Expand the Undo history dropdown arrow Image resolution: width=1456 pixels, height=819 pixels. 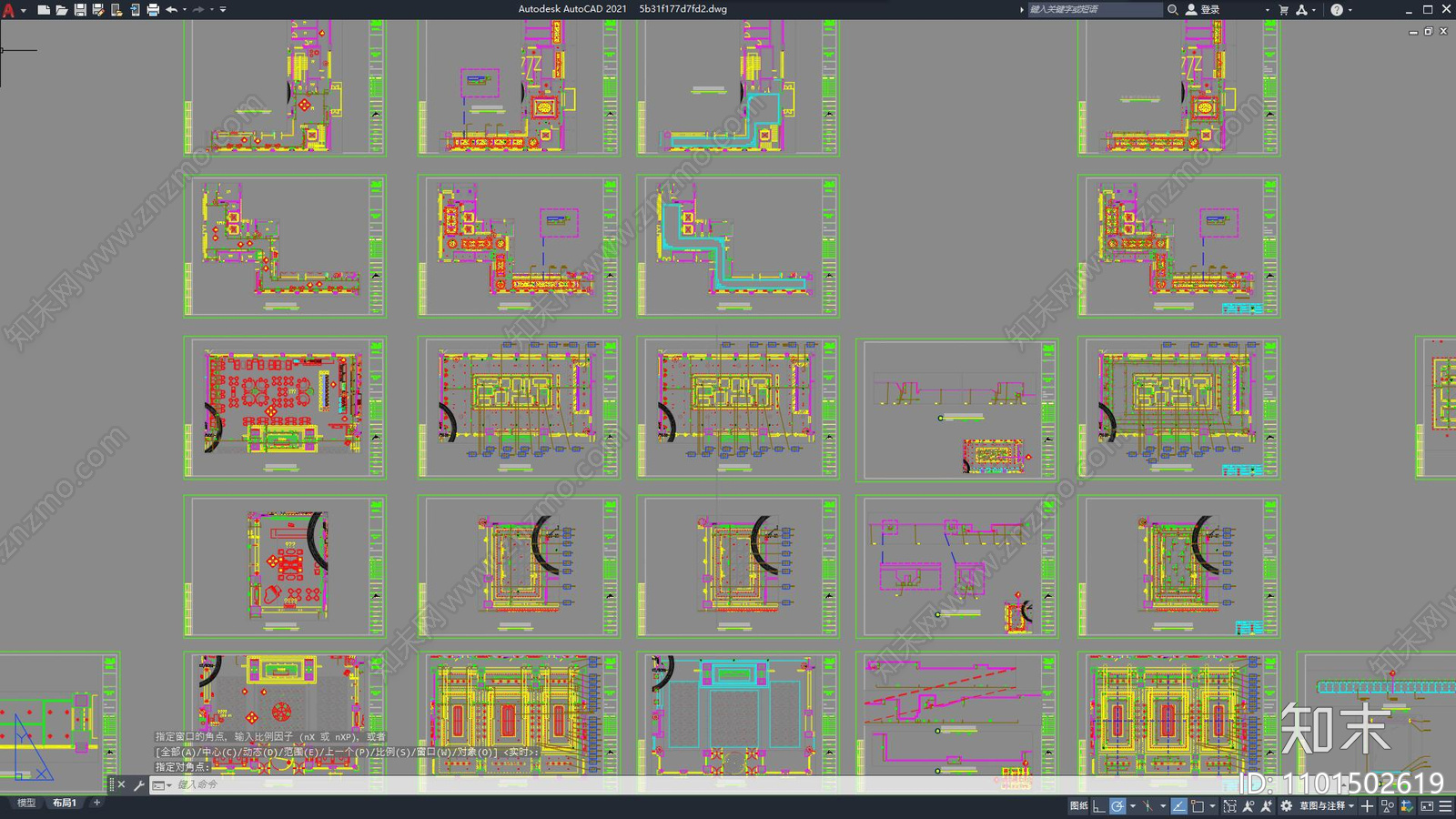[185, 10]
